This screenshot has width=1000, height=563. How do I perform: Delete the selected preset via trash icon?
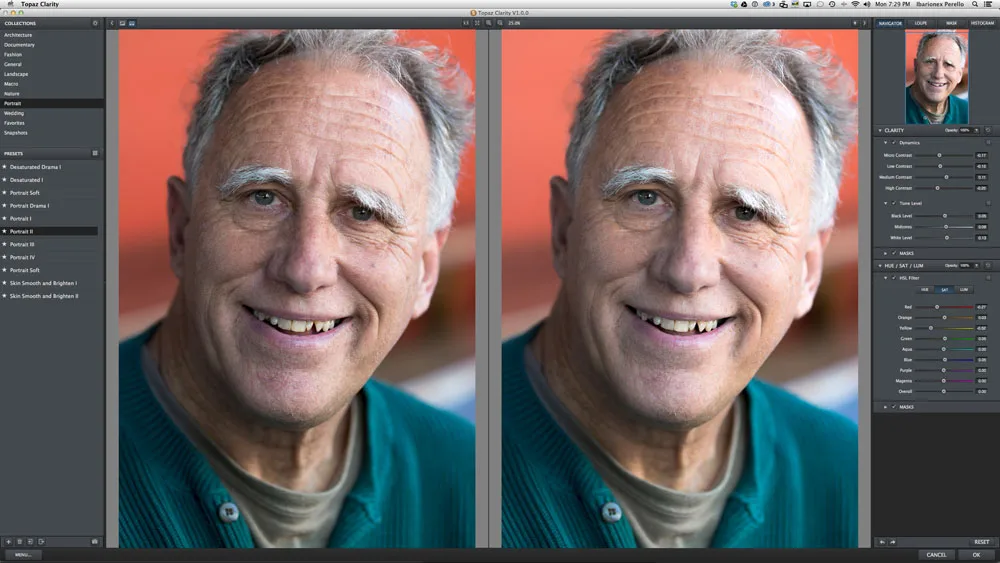[x=19, y=541]
